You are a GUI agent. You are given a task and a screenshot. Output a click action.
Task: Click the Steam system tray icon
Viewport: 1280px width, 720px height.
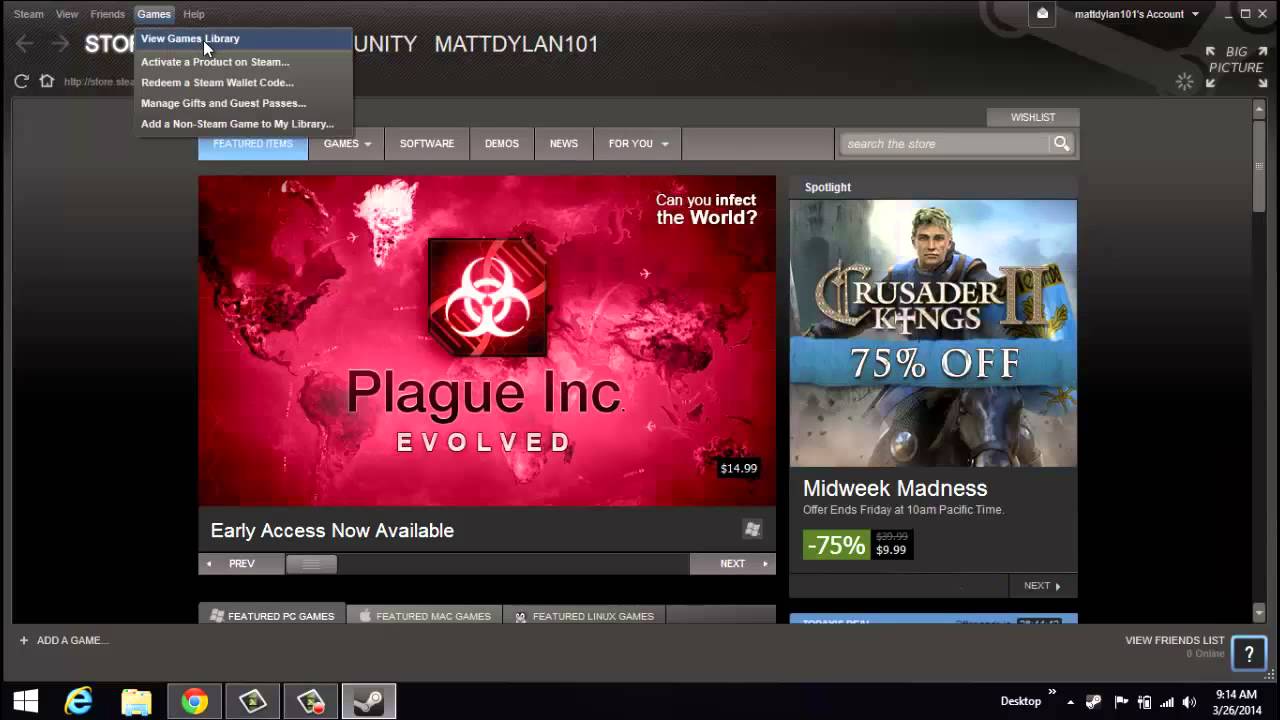1094,702
